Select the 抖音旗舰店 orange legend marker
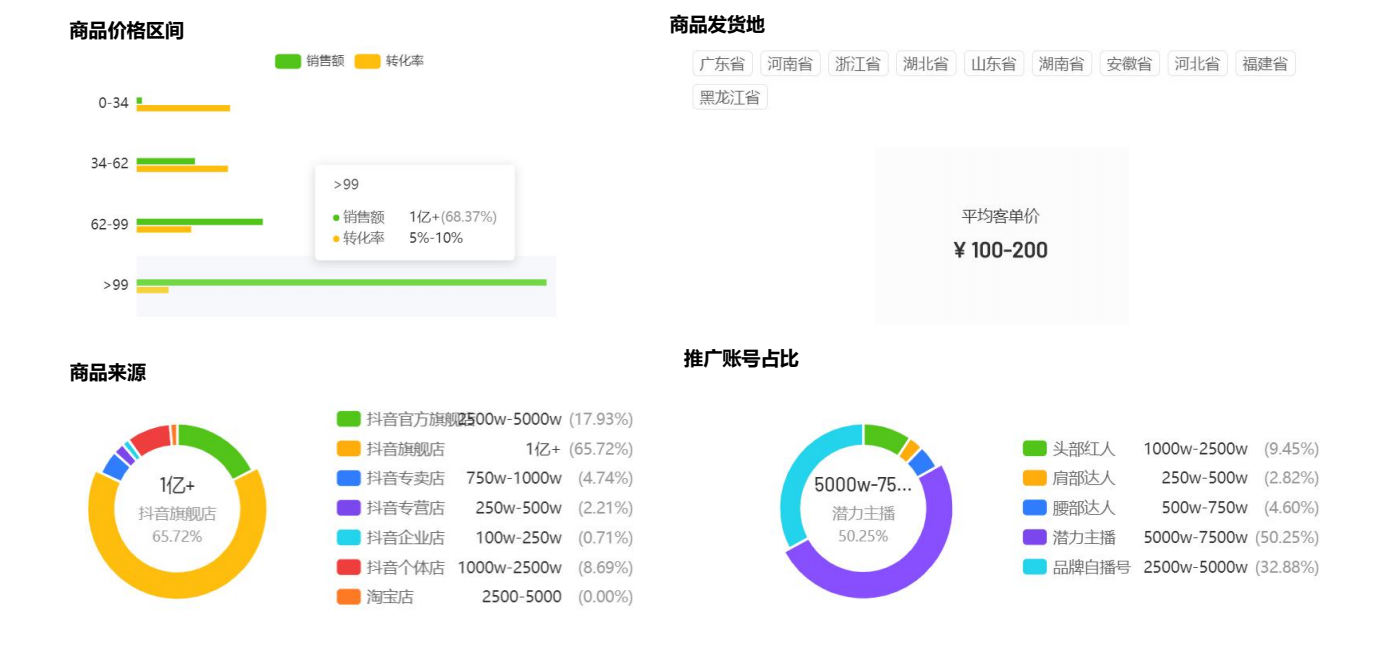1382x656 pixels. (347, 449)
